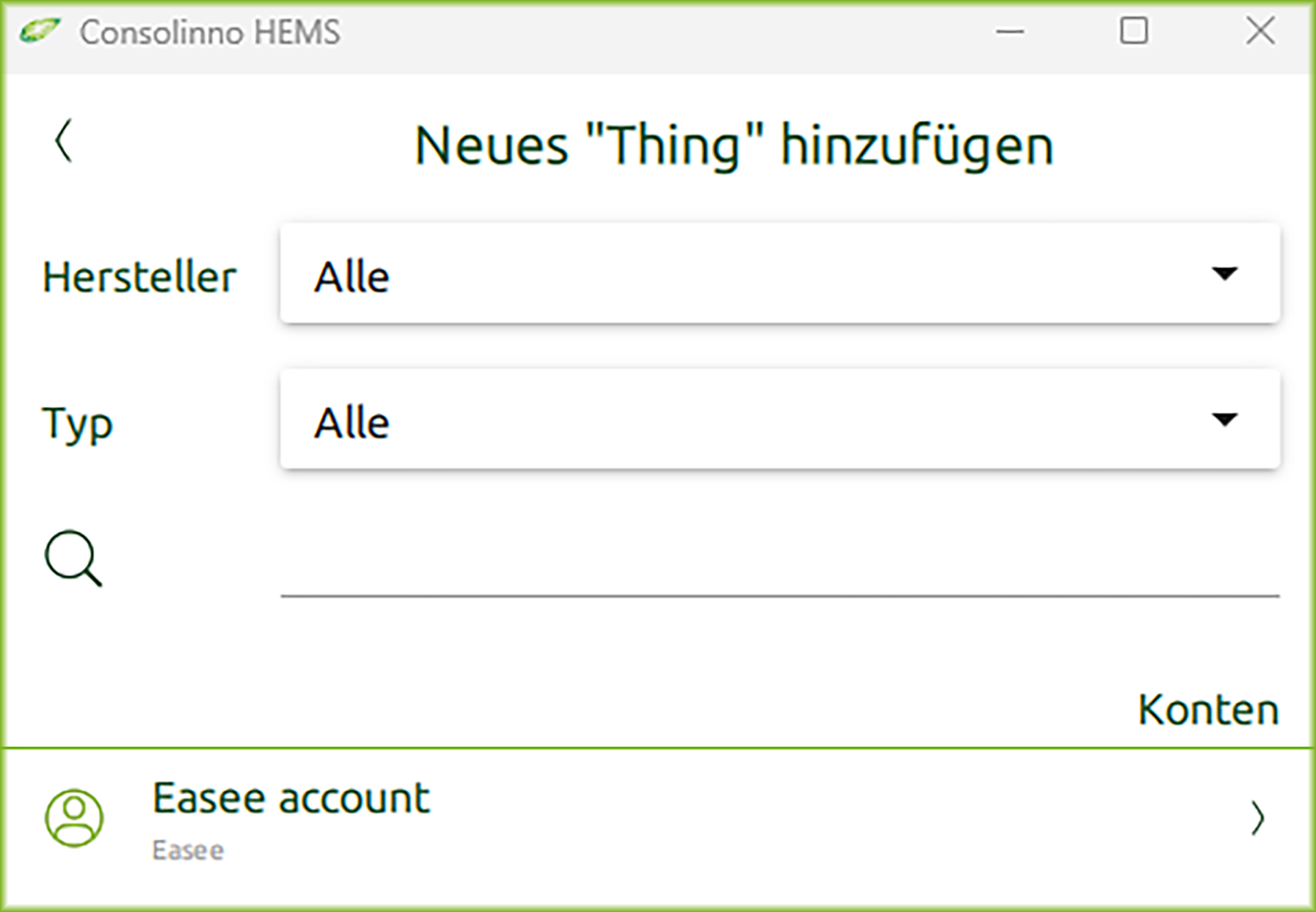Click the grey Easee subtitle text
This screenshot has height=912, width=1316.
(x=188, y=850)
